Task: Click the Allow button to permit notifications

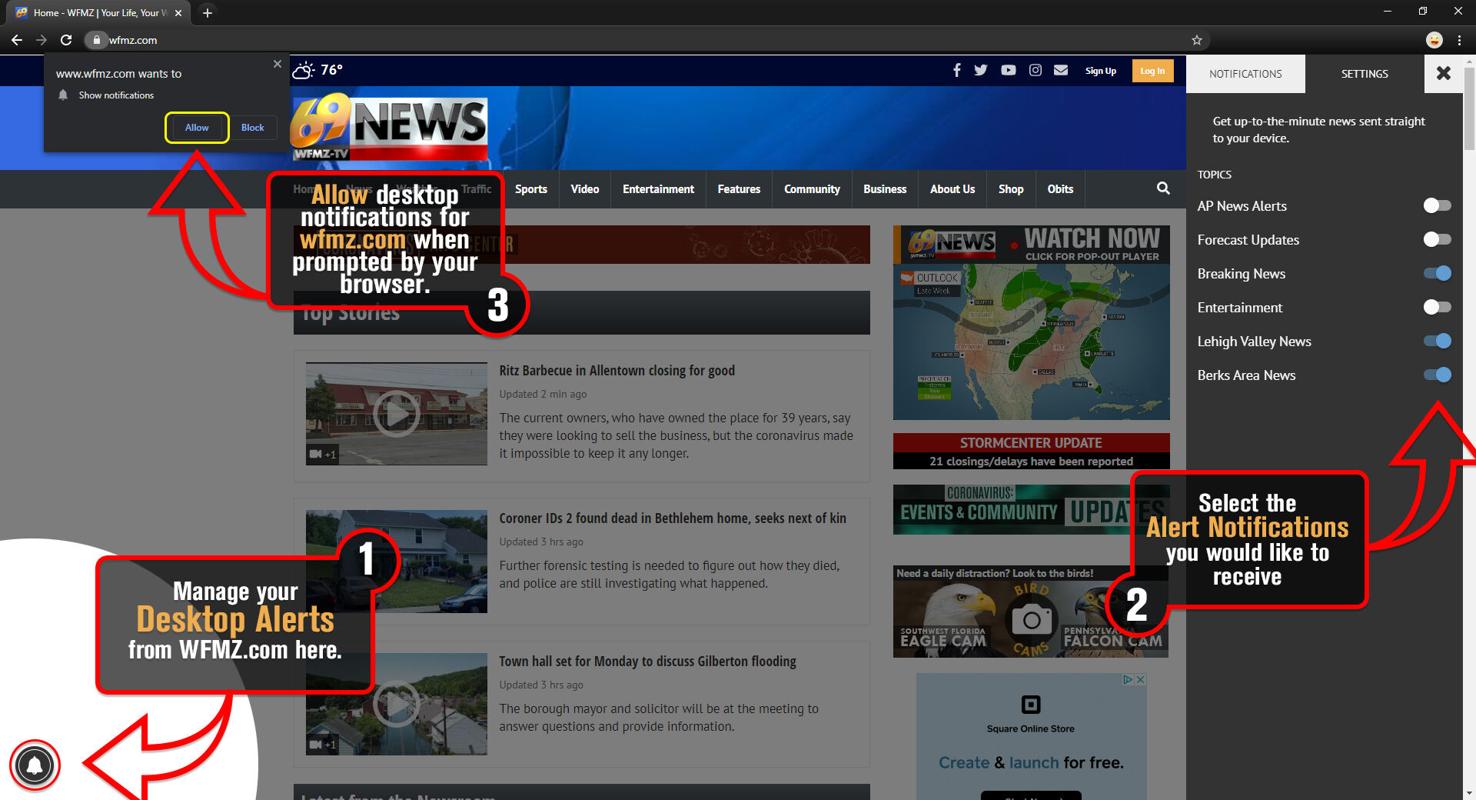Action: [x=196, y=127]
